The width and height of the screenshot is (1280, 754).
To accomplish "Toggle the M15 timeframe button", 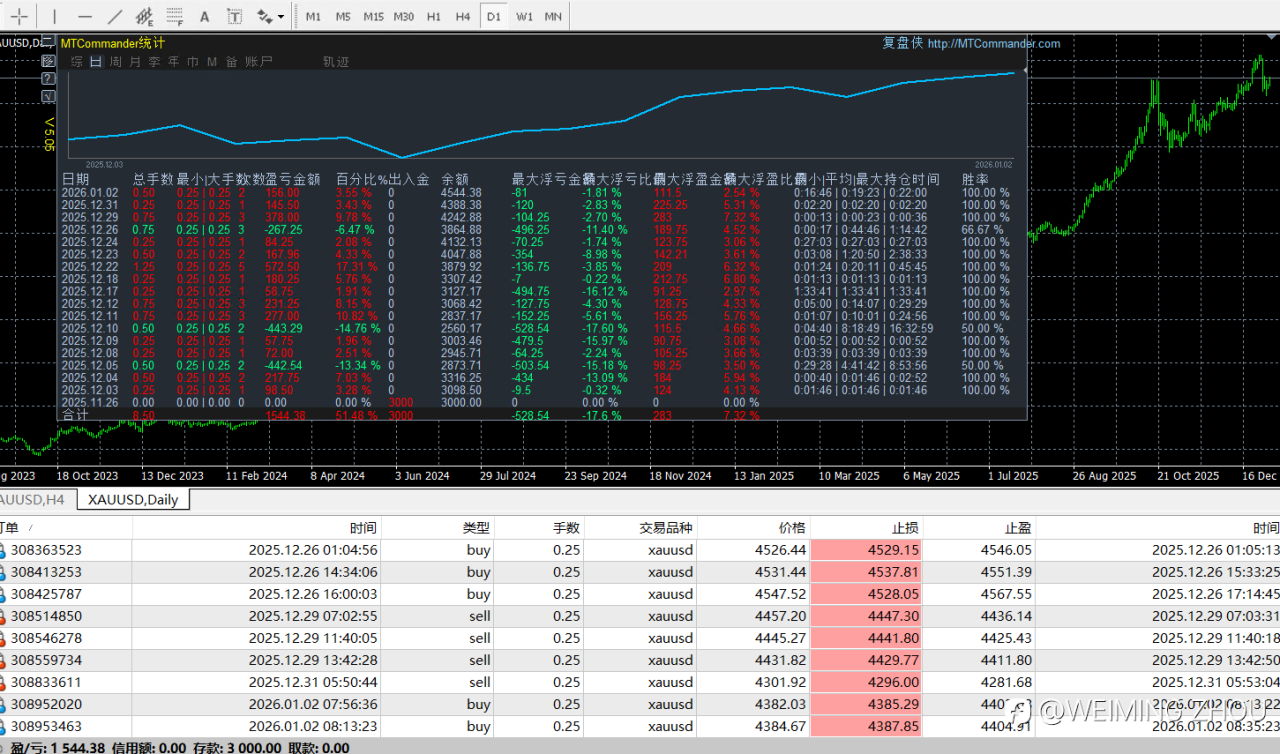I will coord(373,16).
